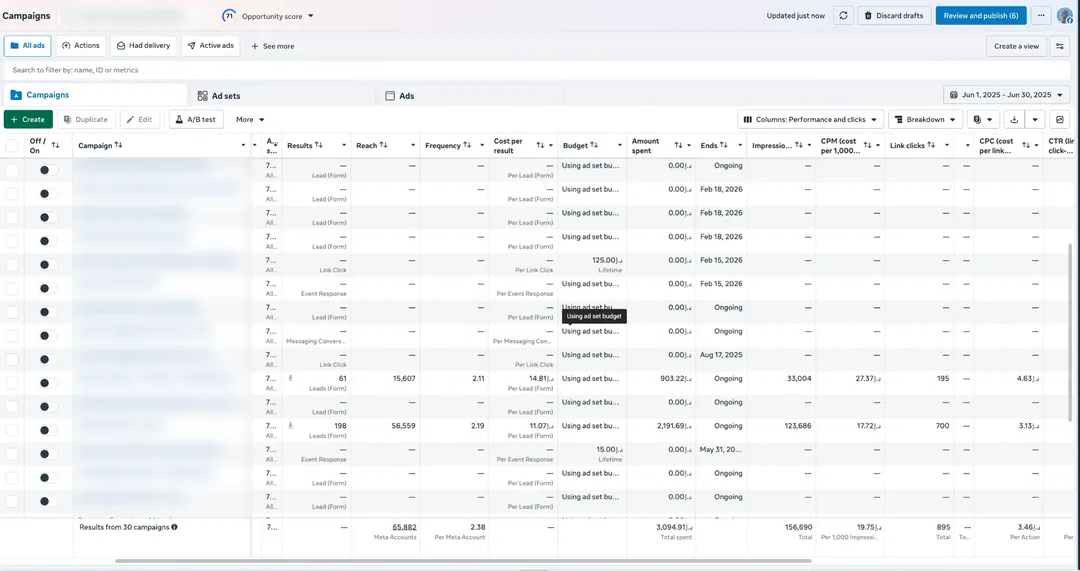
Task: Tick the select-all header checkbox
Action: tap(12, 145)
